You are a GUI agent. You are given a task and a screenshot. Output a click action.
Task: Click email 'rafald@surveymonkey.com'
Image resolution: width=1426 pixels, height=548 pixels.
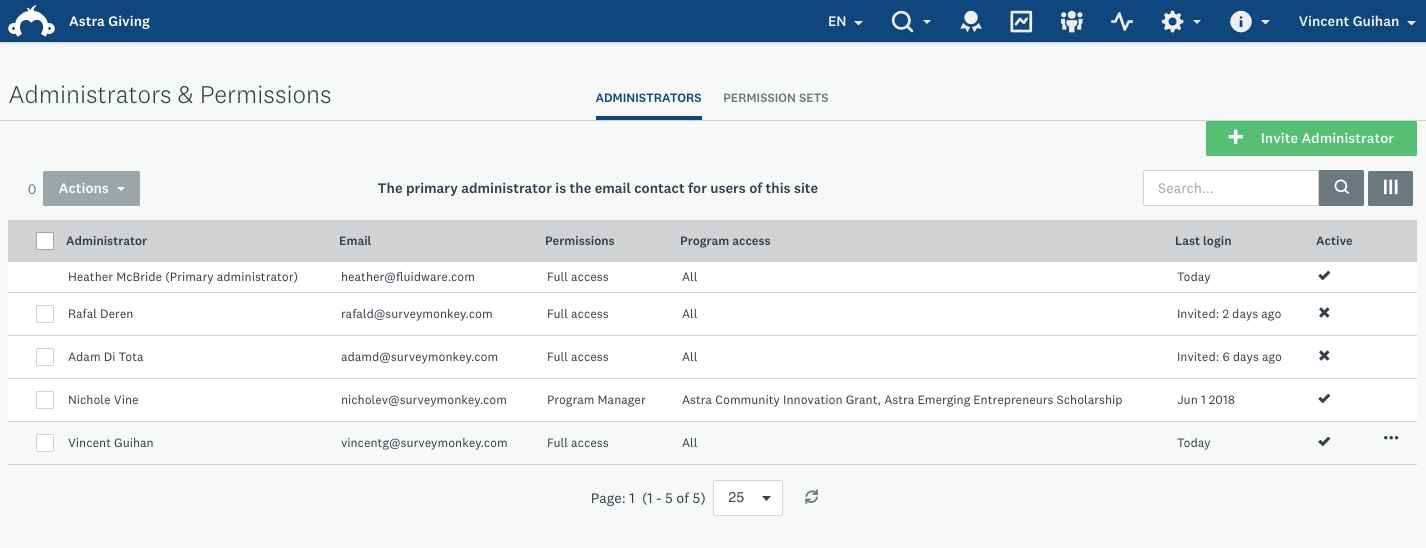417,314
